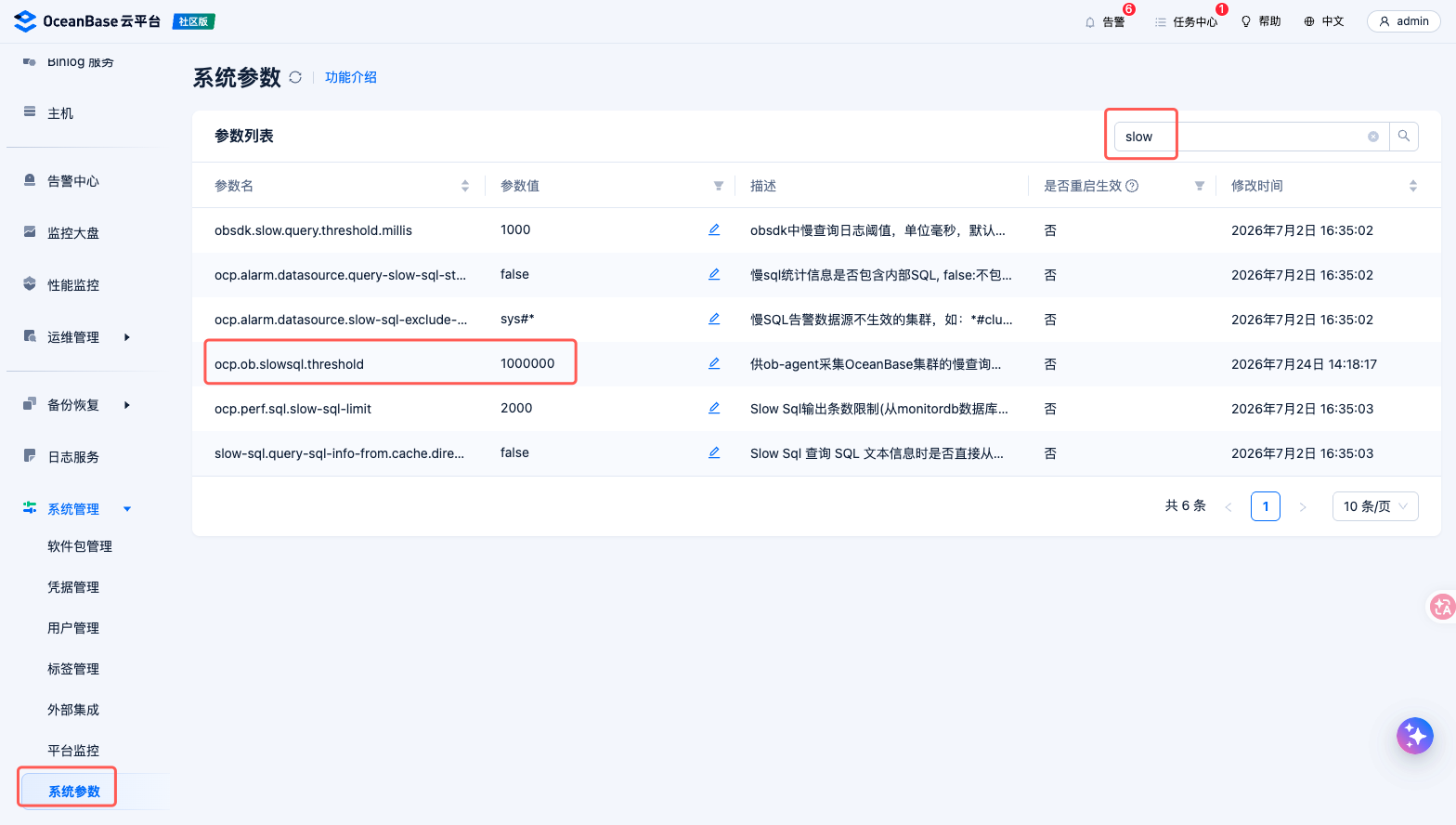This screenshot has height=825, width=1456.
Task: Open the admin user dropdown
Action: pos(1404,21)
